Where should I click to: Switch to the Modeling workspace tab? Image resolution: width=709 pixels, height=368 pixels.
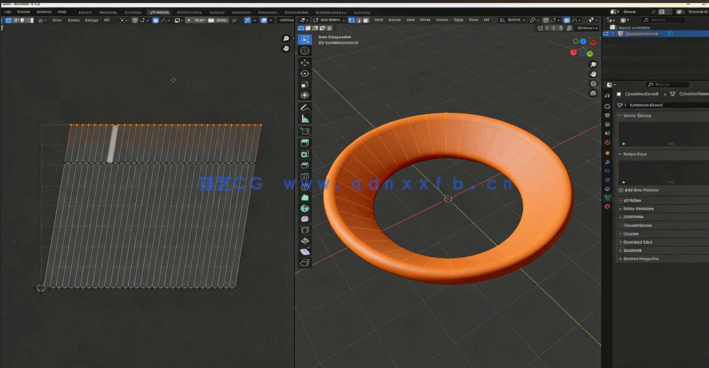pos(108,12)
